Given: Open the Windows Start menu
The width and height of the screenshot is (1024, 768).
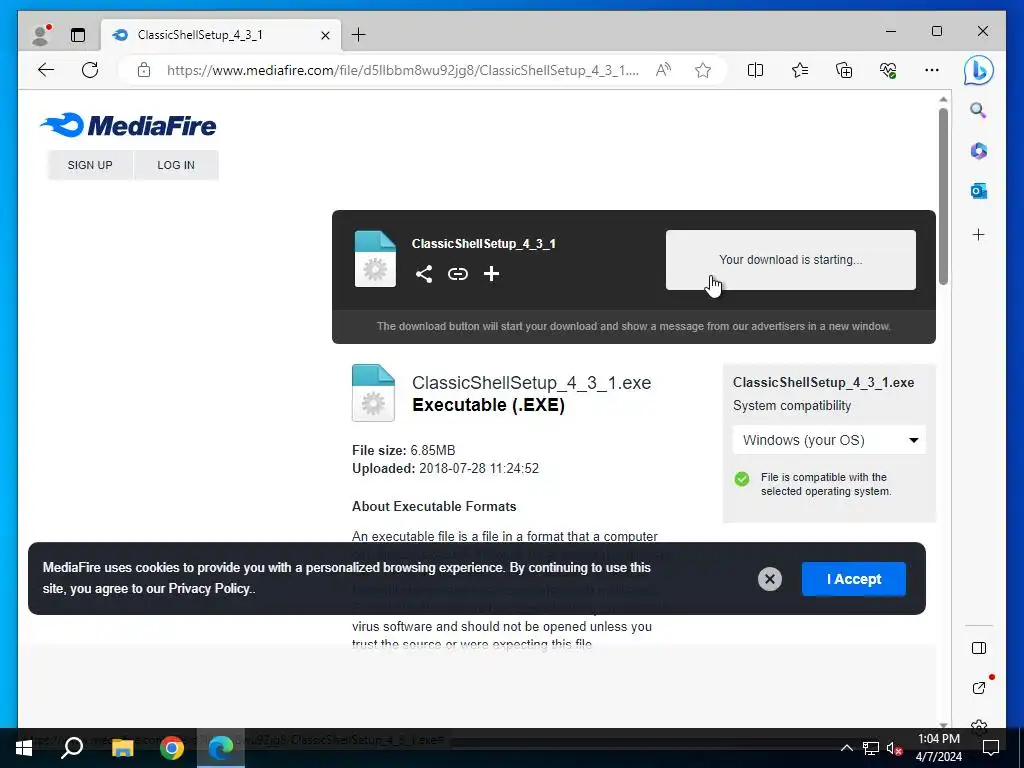Looking at the screenshot, I should pyautogui.click(x=24, y=748).
